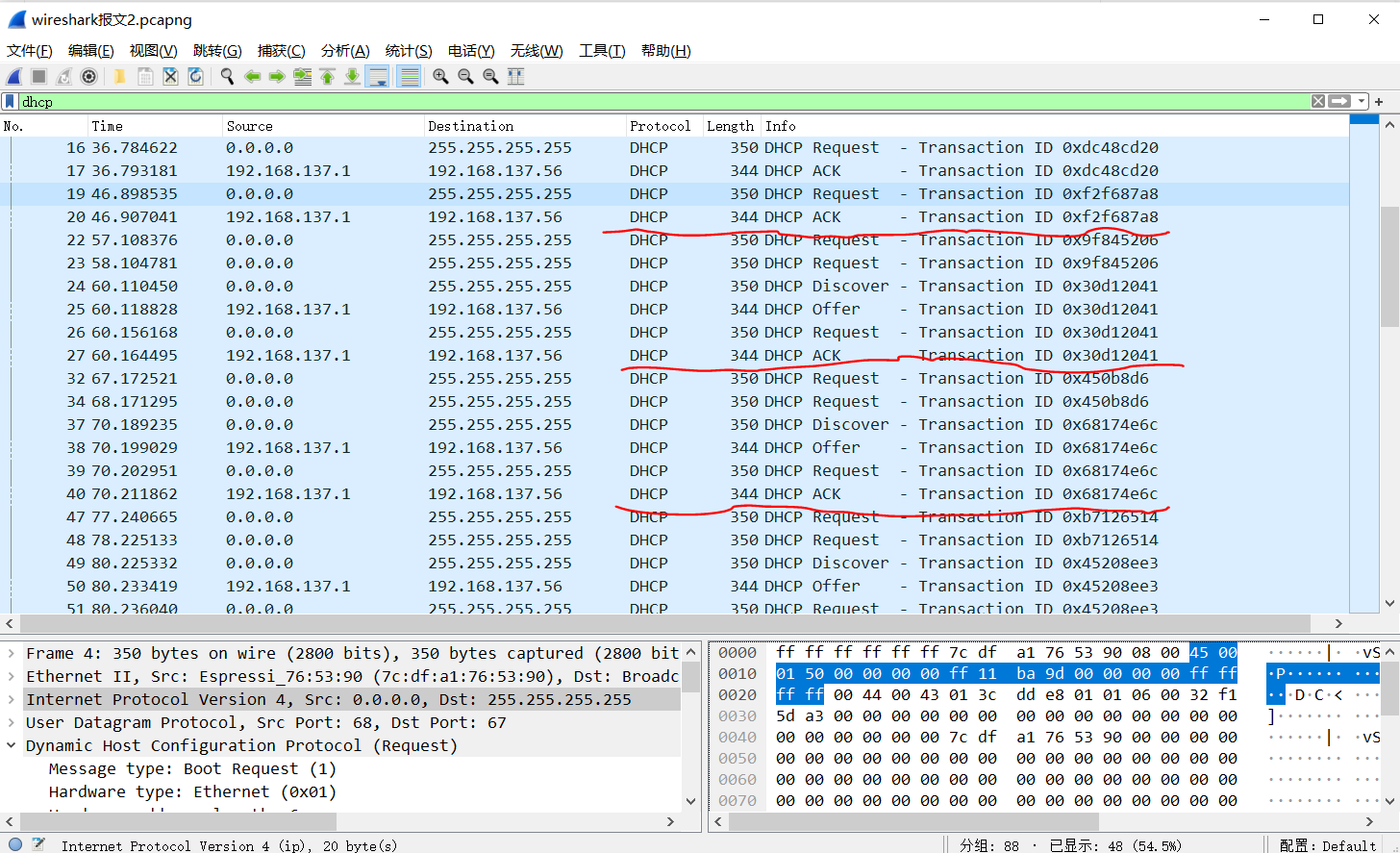Click the stop capture square icon
Screen dimensions: 1400x853
coord(39,77)
